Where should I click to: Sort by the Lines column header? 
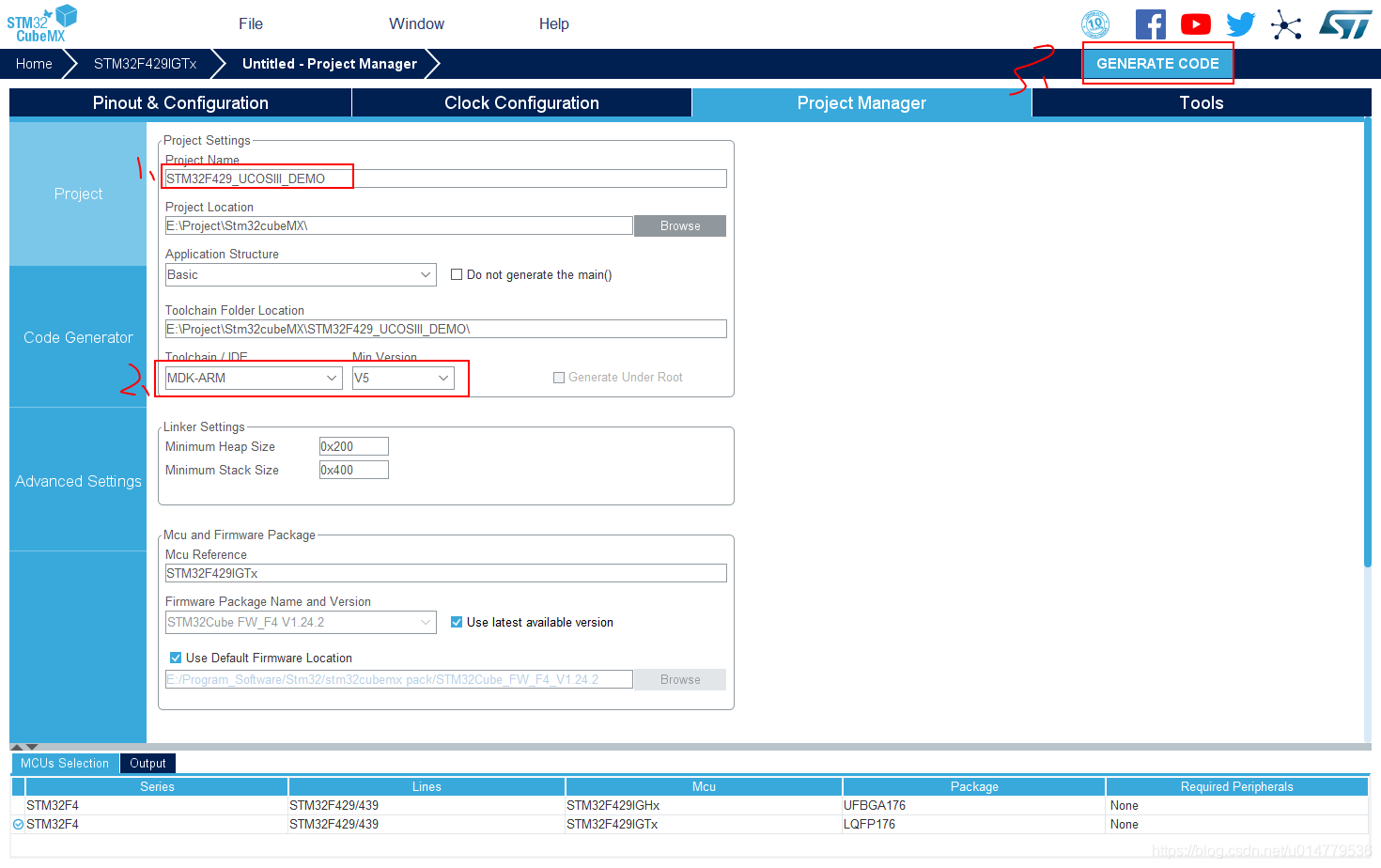[427, 786]
